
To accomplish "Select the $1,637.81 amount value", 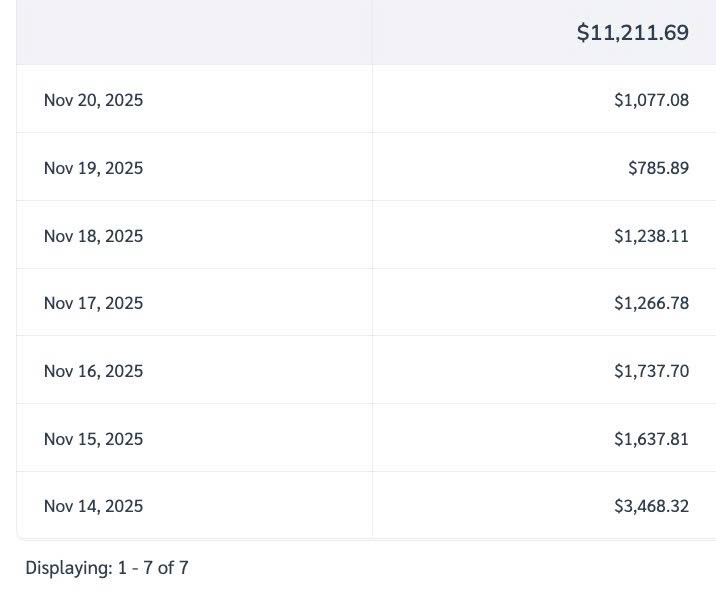I will pos(651,439).
